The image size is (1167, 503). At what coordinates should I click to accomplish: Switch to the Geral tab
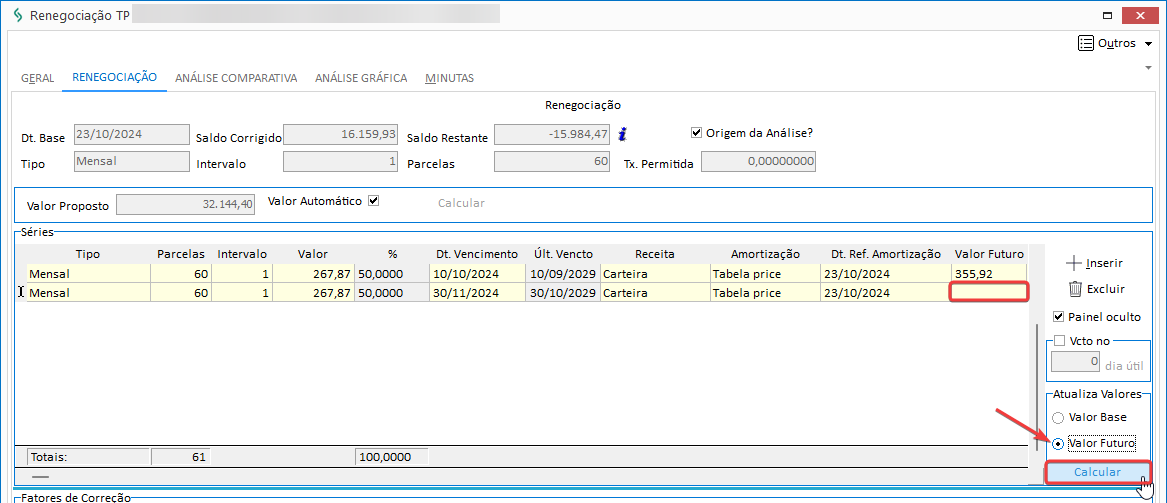coord(37,78)
